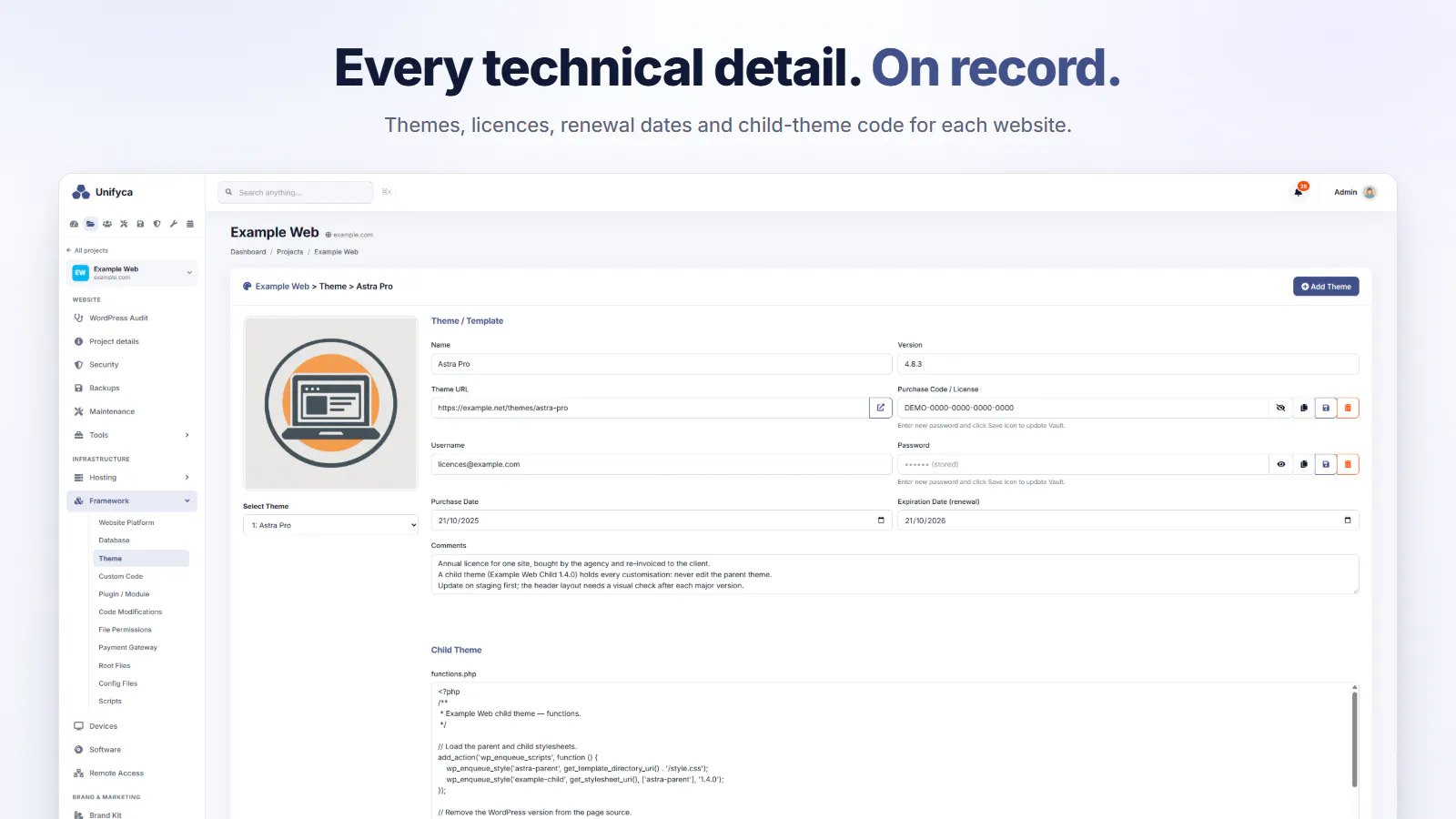This screenshot has width=1456, height=819.
Task: Save the Purchase Code to vault
Action: point(1326,408)
